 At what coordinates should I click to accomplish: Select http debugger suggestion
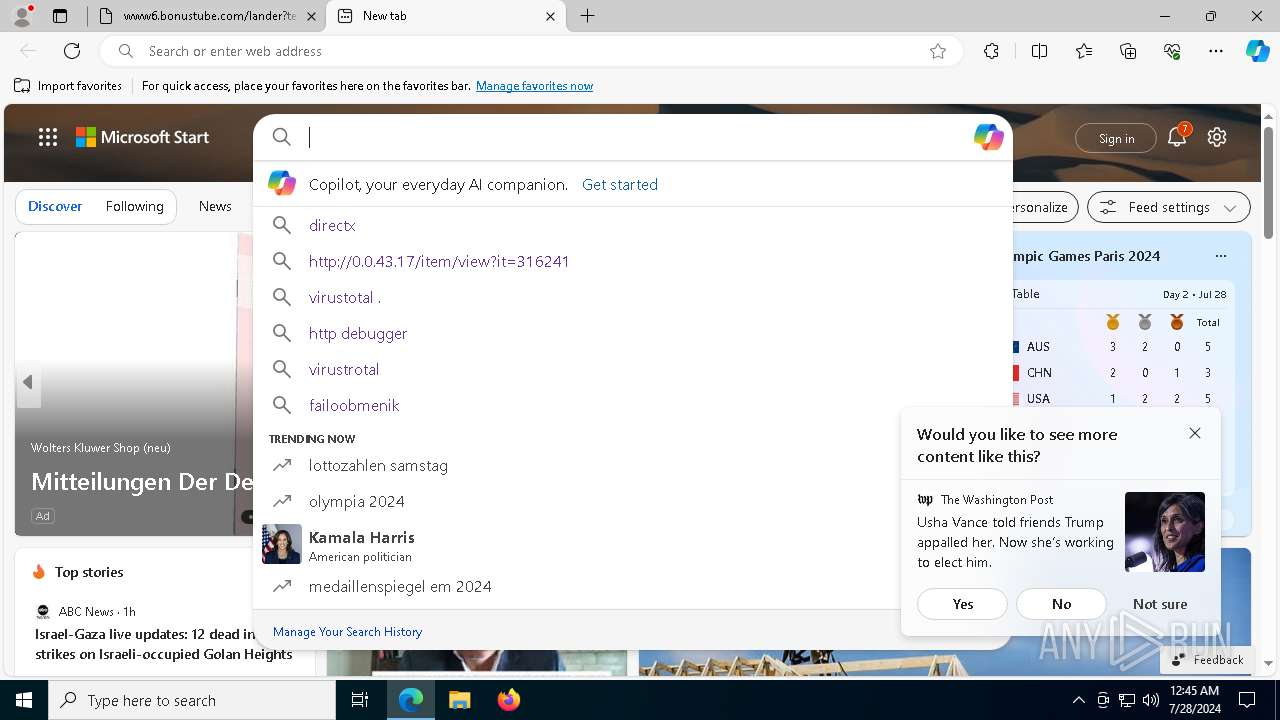click(632, 333)
